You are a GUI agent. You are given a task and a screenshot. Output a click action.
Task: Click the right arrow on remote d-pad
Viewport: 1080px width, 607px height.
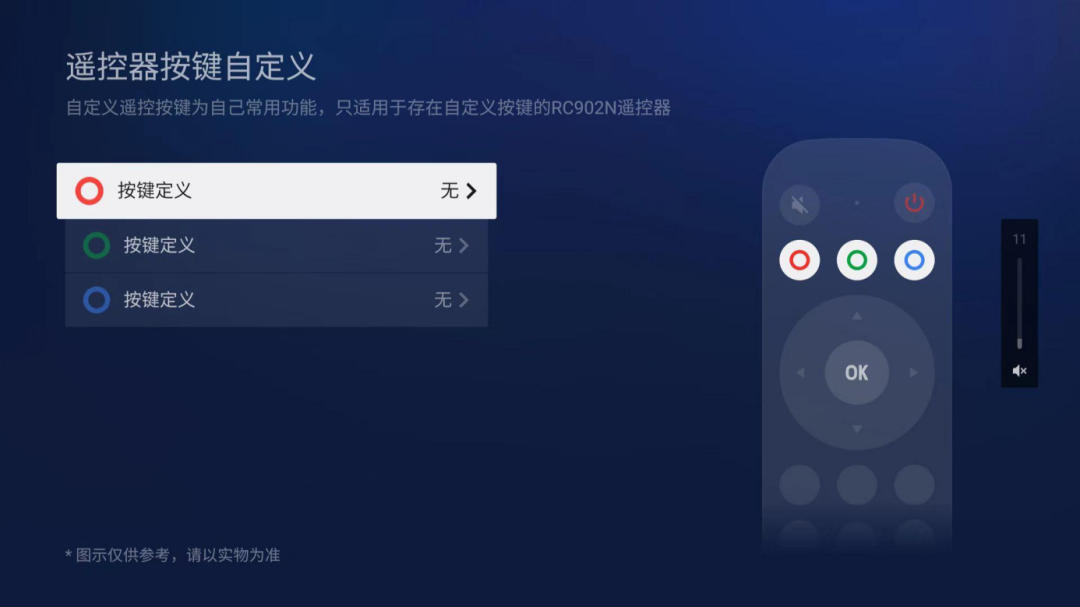pyautogui.click(x=913, y=373)
